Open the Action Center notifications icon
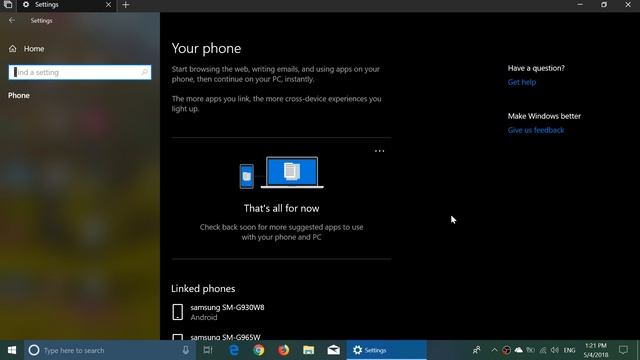Viewport: 640px width, 360px height. [x=623, y=350]
